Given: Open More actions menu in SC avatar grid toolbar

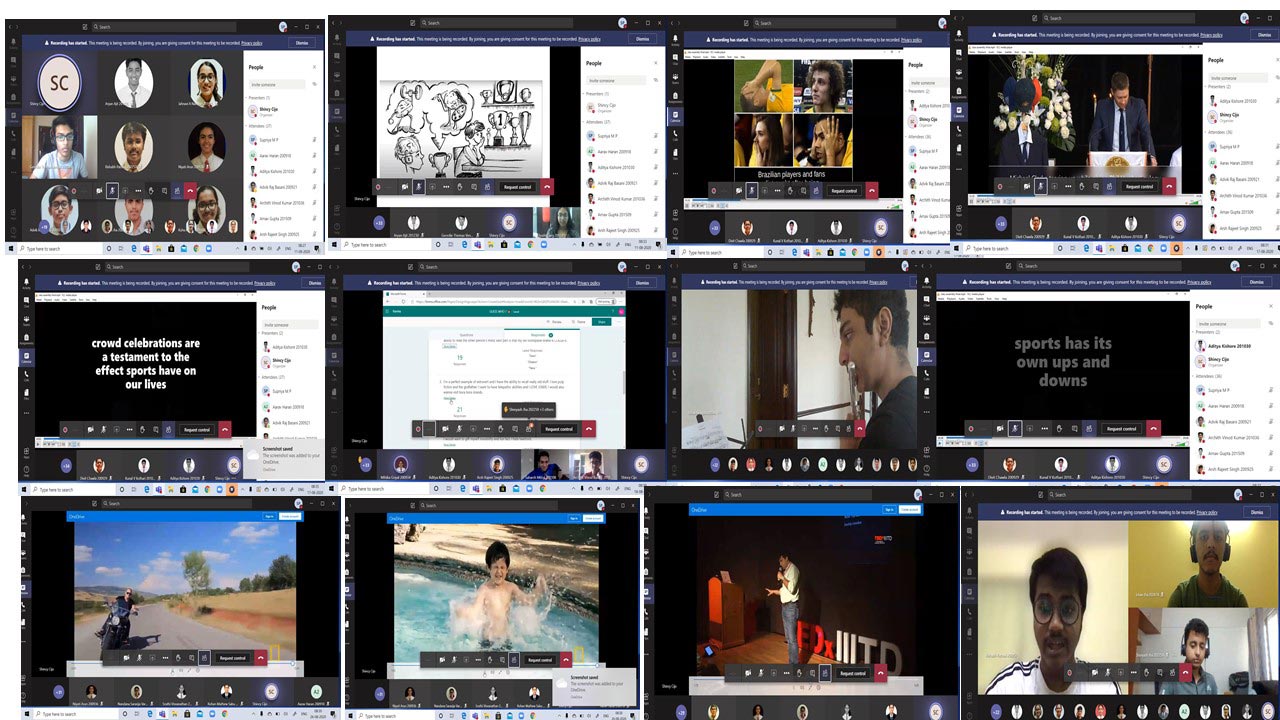Looking at the screenshot, I should tap(138, 190).
